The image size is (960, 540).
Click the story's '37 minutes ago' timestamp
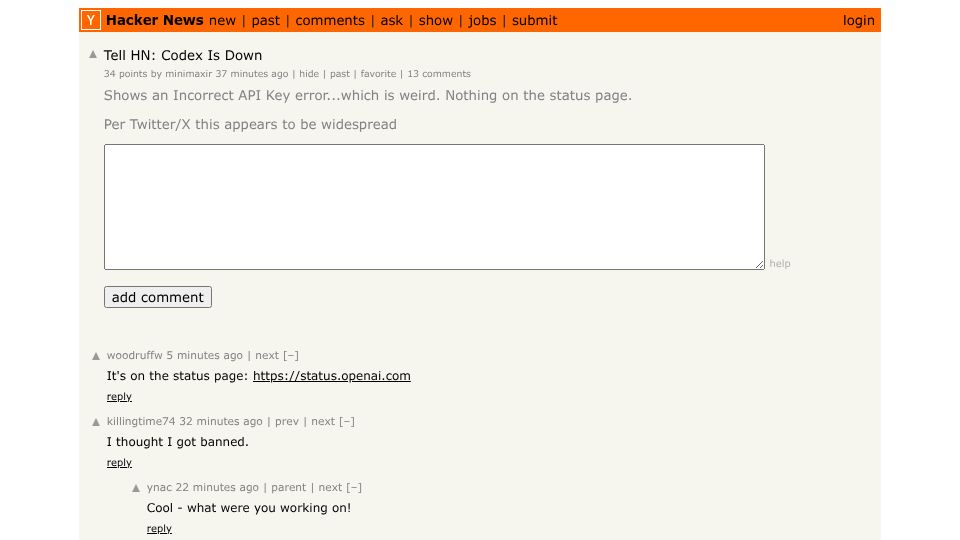[x=252, y=73]
